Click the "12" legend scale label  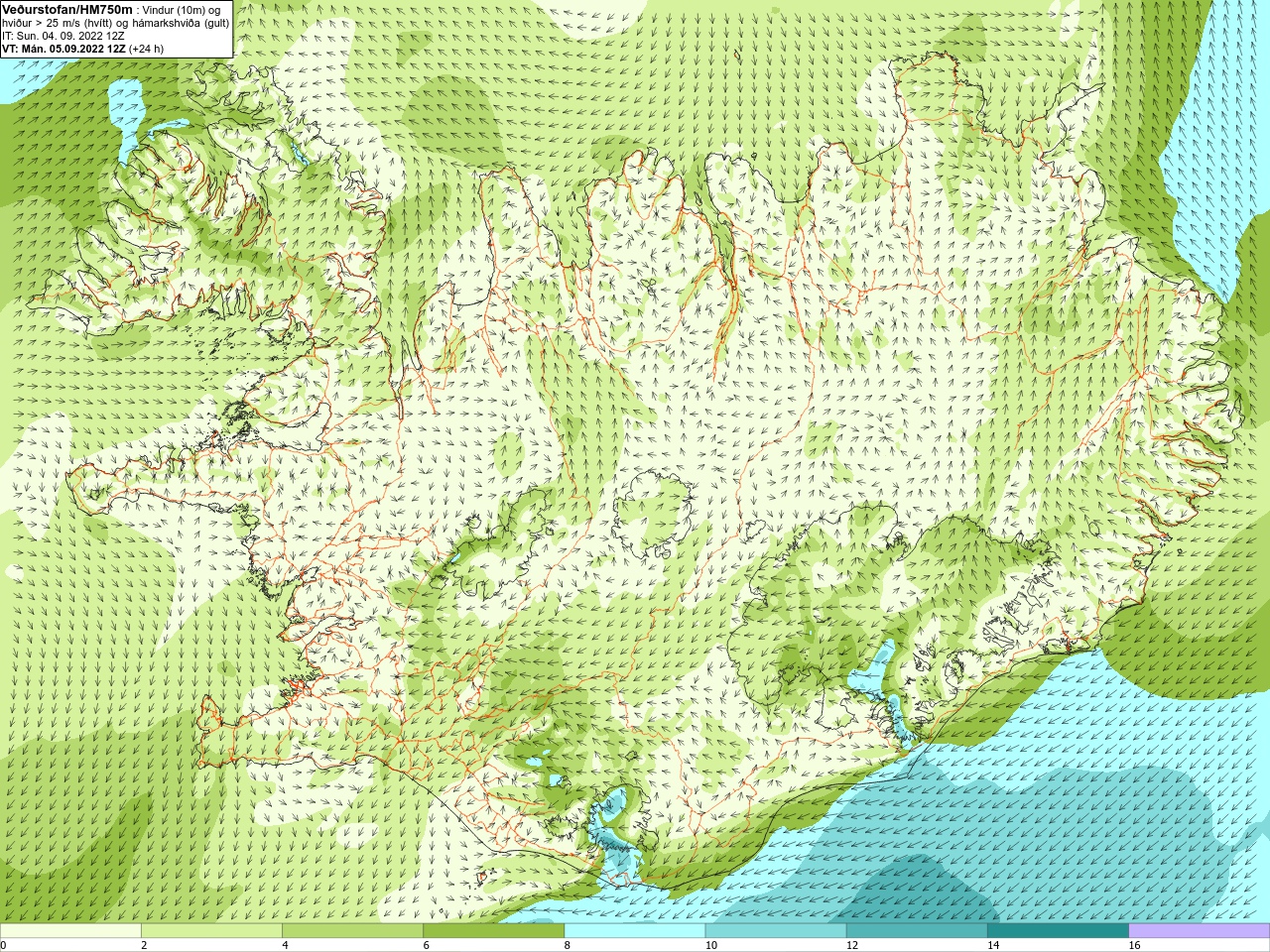pyautogui.click(x=852, y=945)
